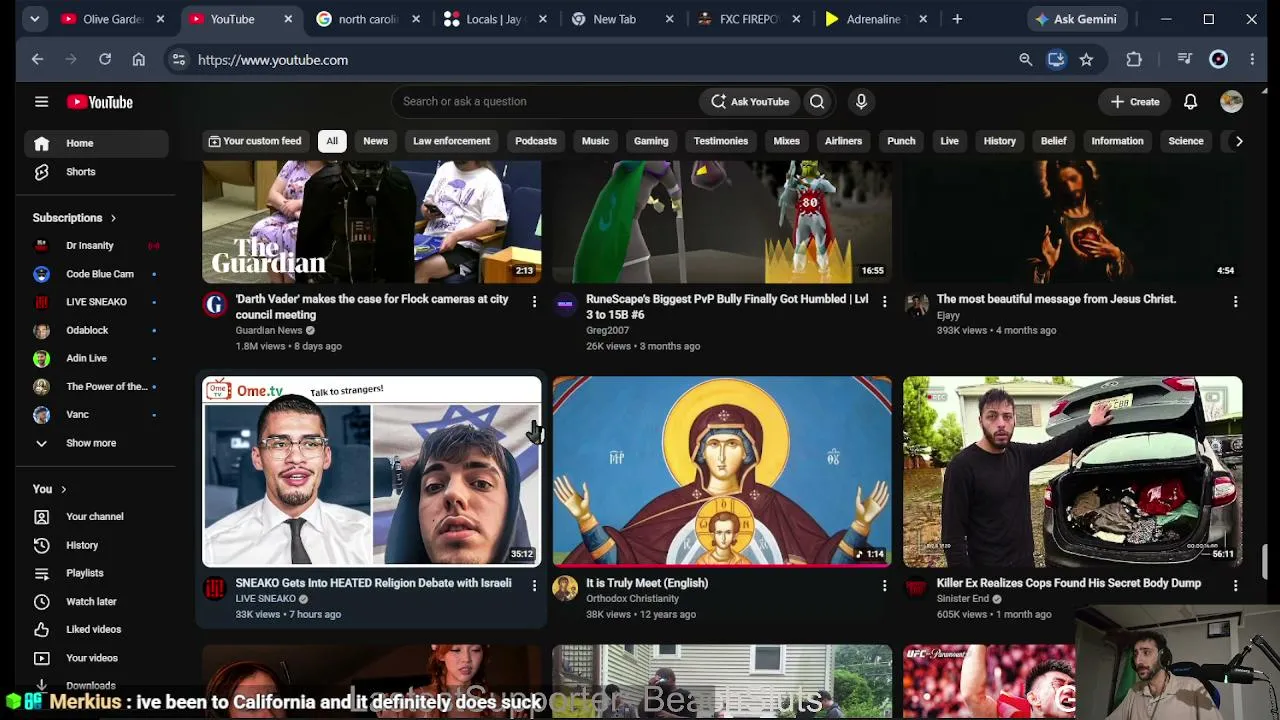Open the Sinister End channel link
This screenshot has width=1280, height=720.
[962, 599]
